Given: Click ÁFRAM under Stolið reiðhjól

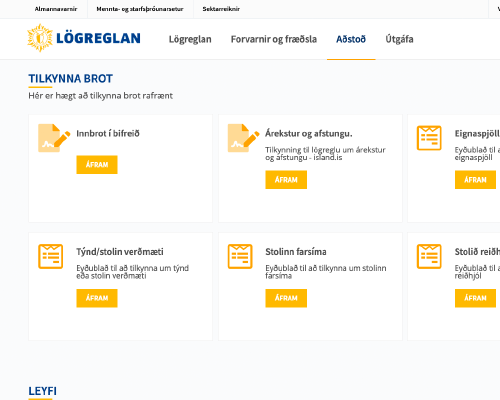Looking at the screenshot, I should coord(475,298).
